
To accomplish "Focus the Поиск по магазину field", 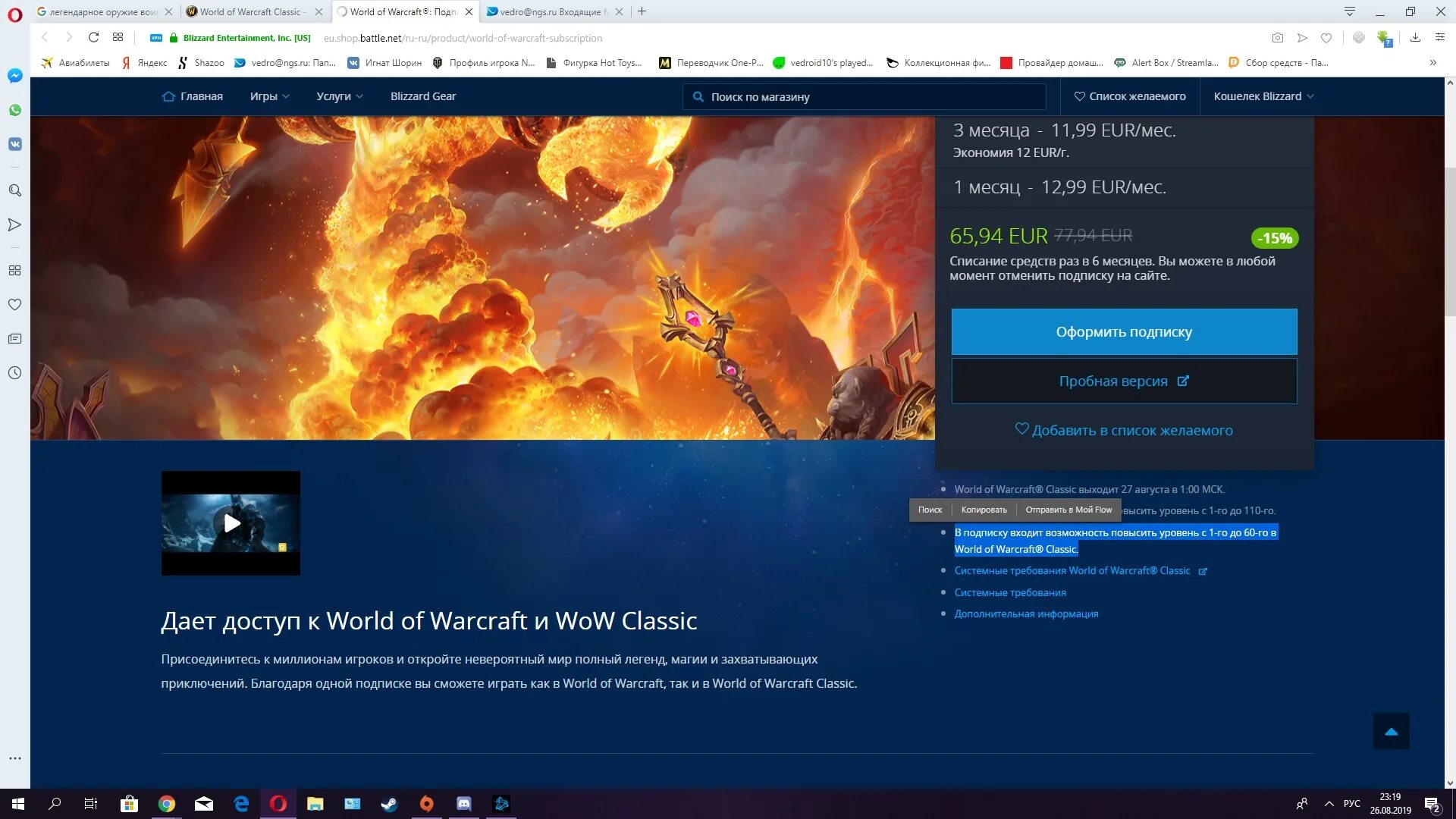I will [x=864, y=96].
